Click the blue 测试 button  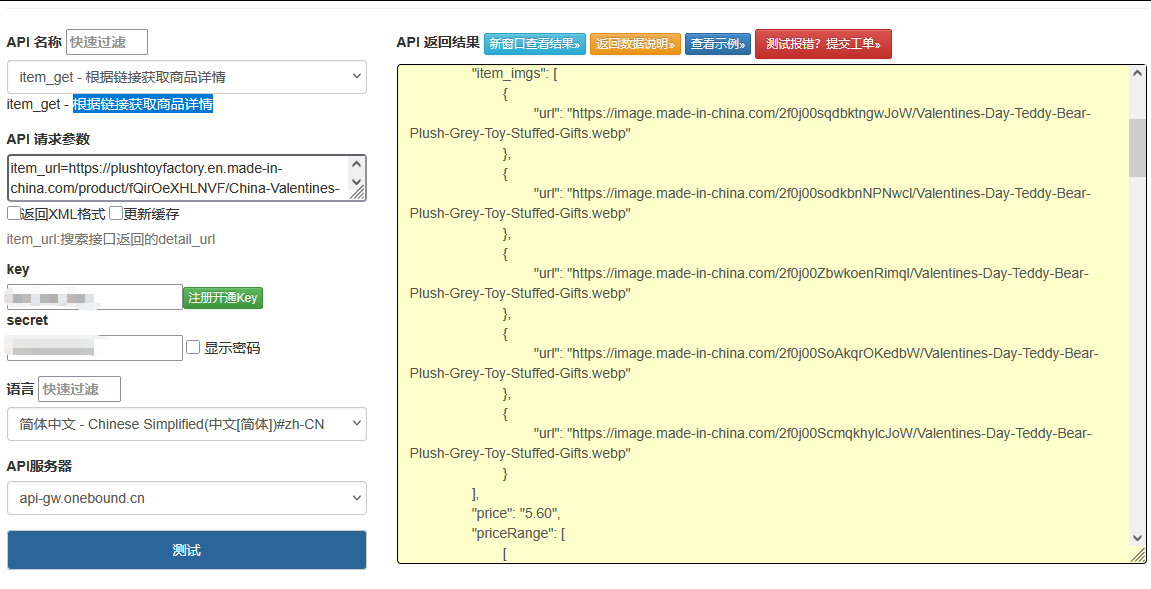[x=186, y=550]
